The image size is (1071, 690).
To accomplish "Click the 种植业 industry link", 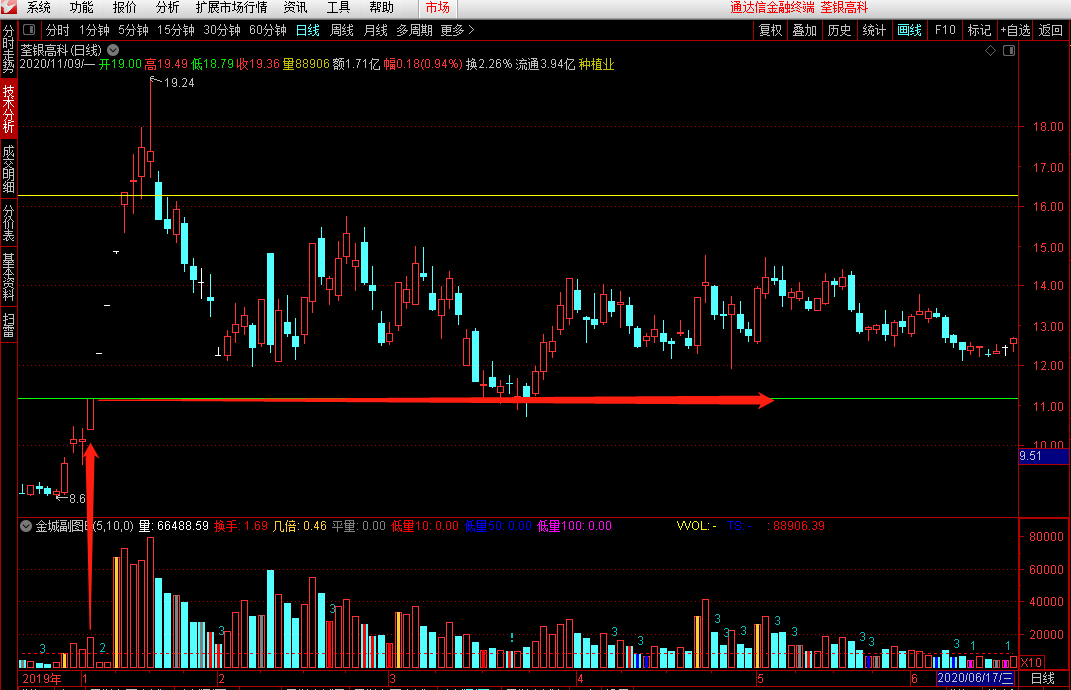I will [x=596, y=64].
